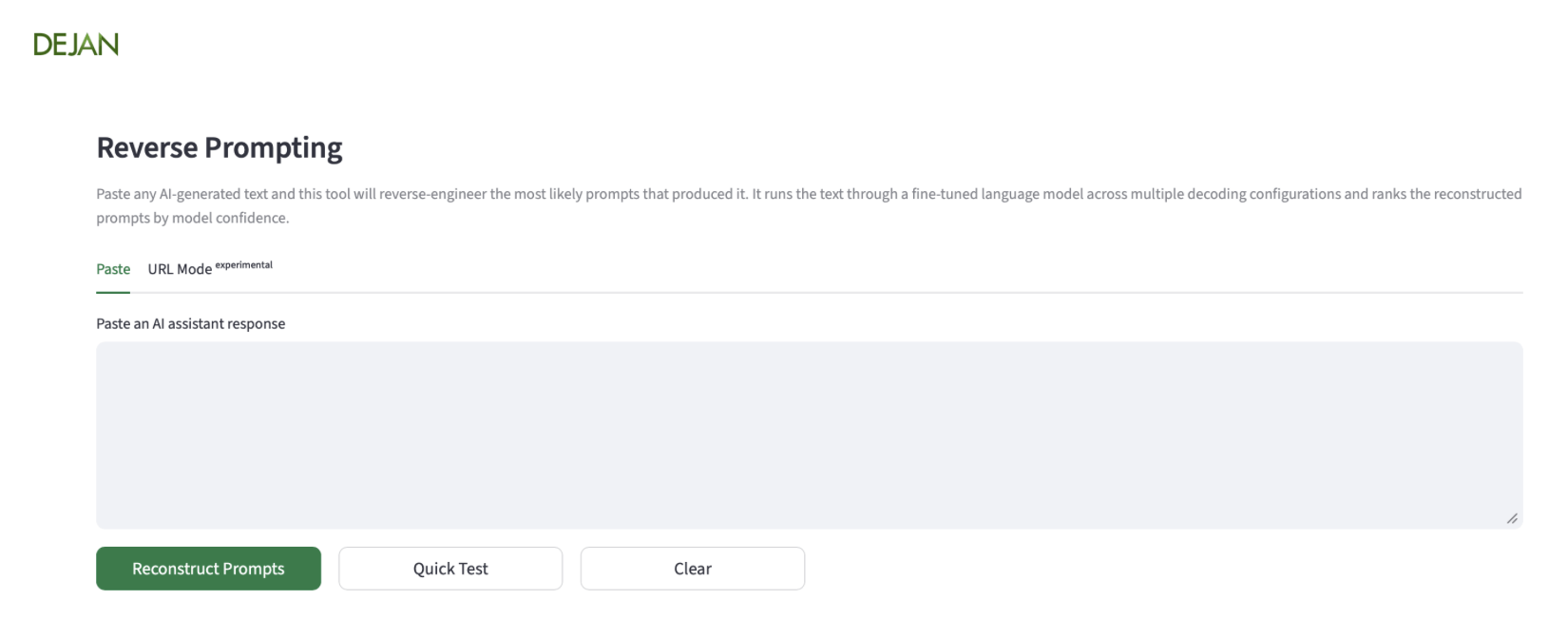This screenshot has height=639, width=1568.
Task: Place cursor in the empty paste box
Action: 808,435
